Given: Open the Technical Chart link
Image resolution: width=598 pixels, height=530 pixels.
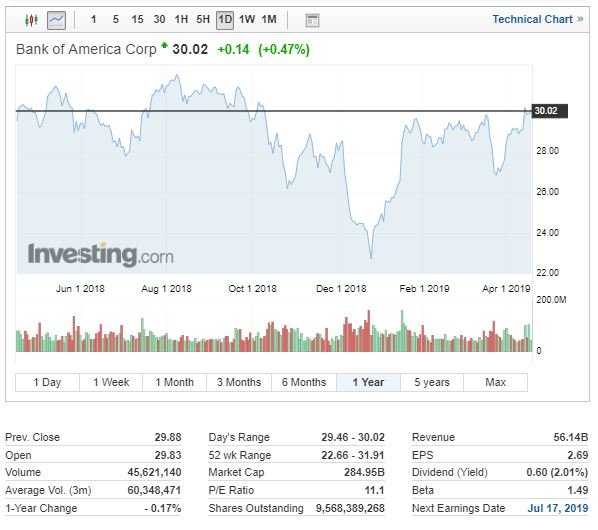Looking at the screenshot, I should tap(538, 19).
